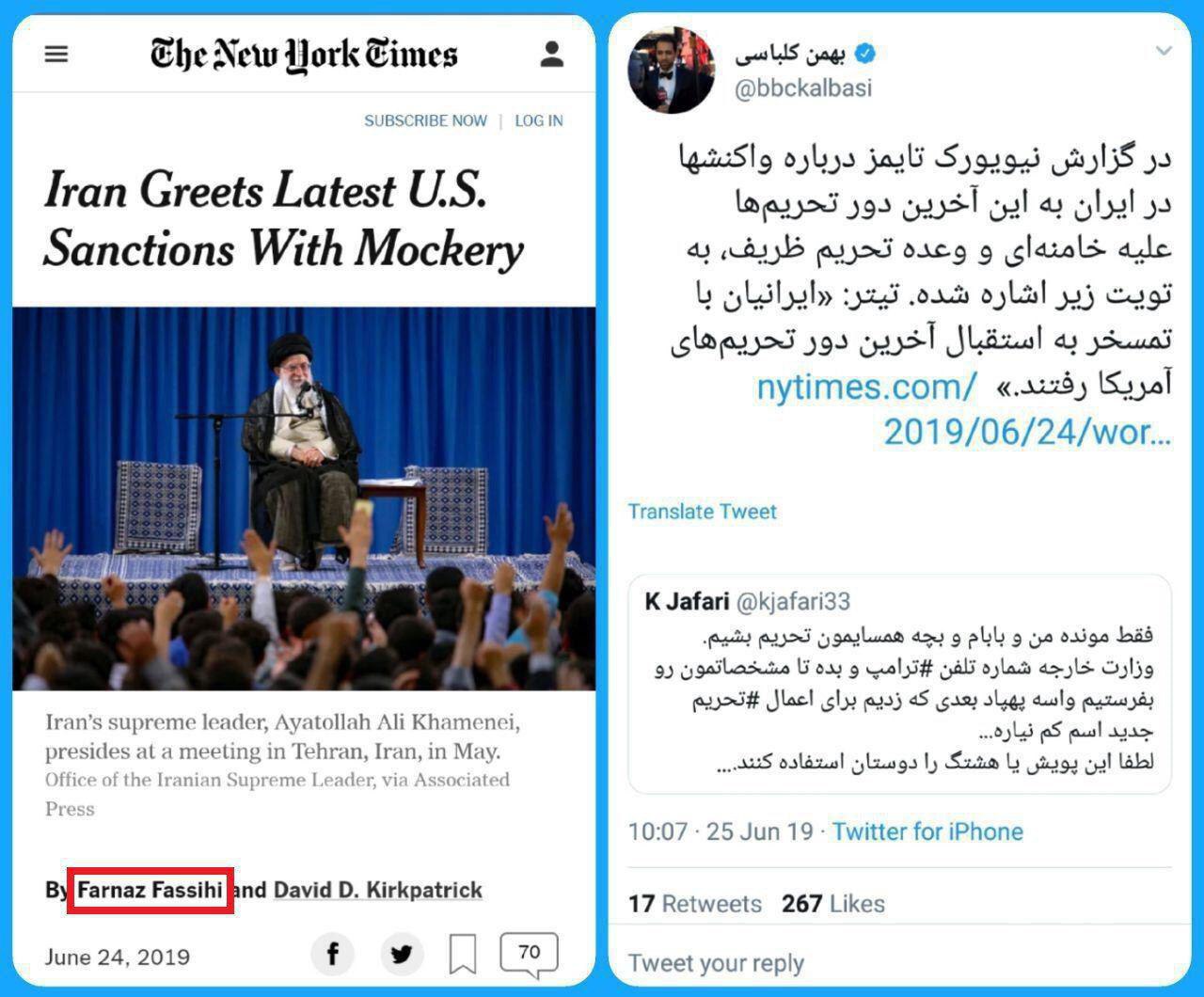Share the article via Twitter icon

(x=402, y=954)
